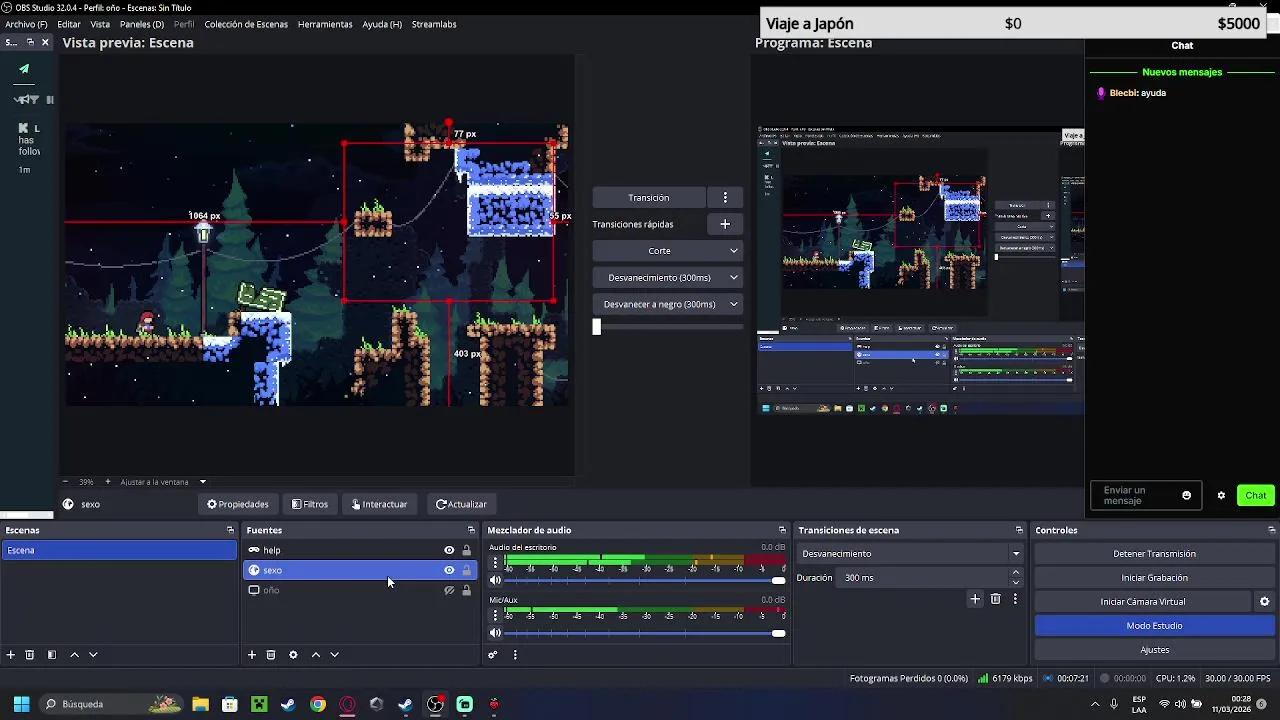Toggle the lock on the help source

coord(466,550)
